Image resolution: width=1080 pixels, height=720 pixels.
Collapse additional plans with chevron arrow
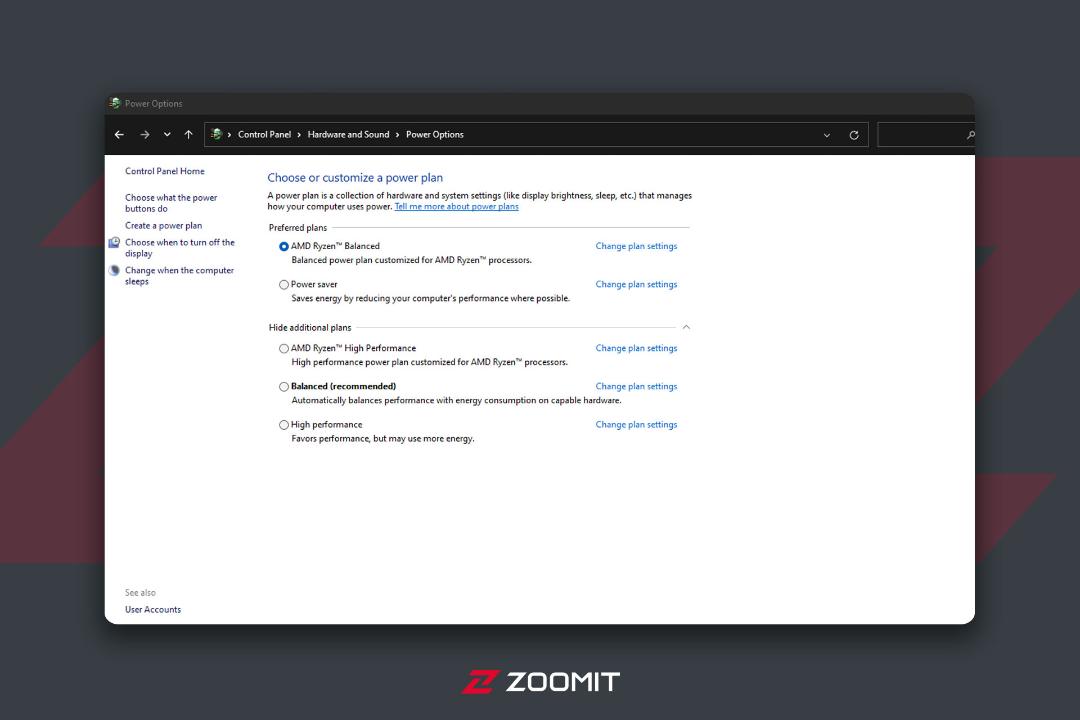coord(686,327)
